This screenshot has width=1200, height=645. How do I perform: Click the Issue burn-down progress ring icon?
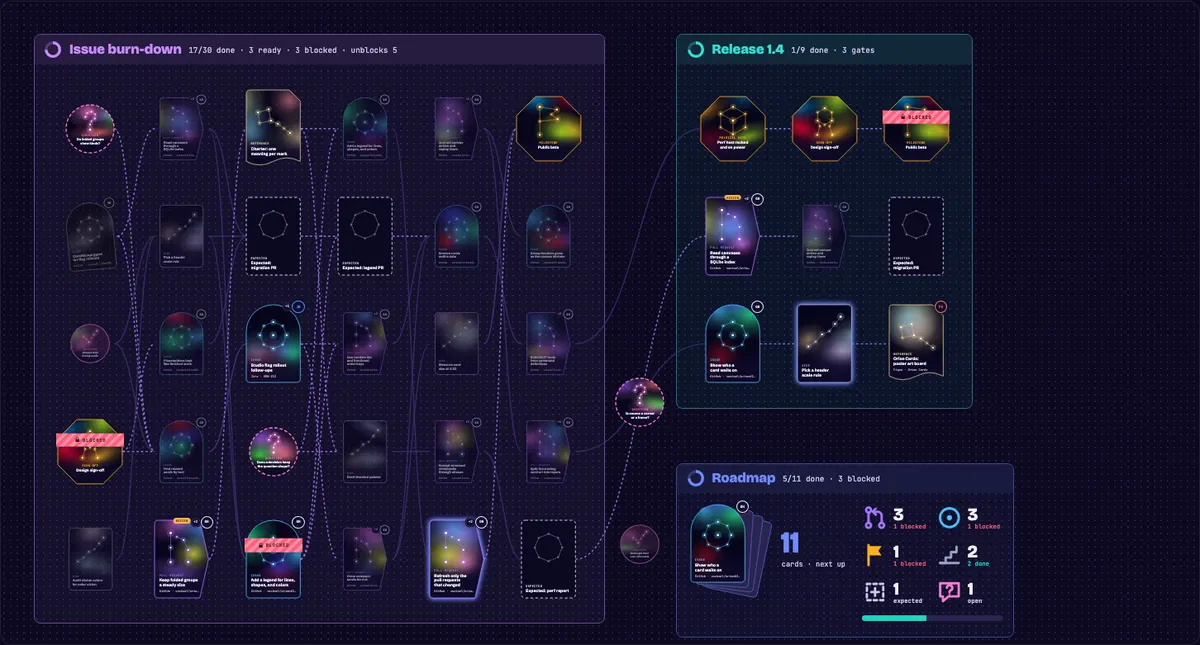pyautogui.click(x=53, y=49)
